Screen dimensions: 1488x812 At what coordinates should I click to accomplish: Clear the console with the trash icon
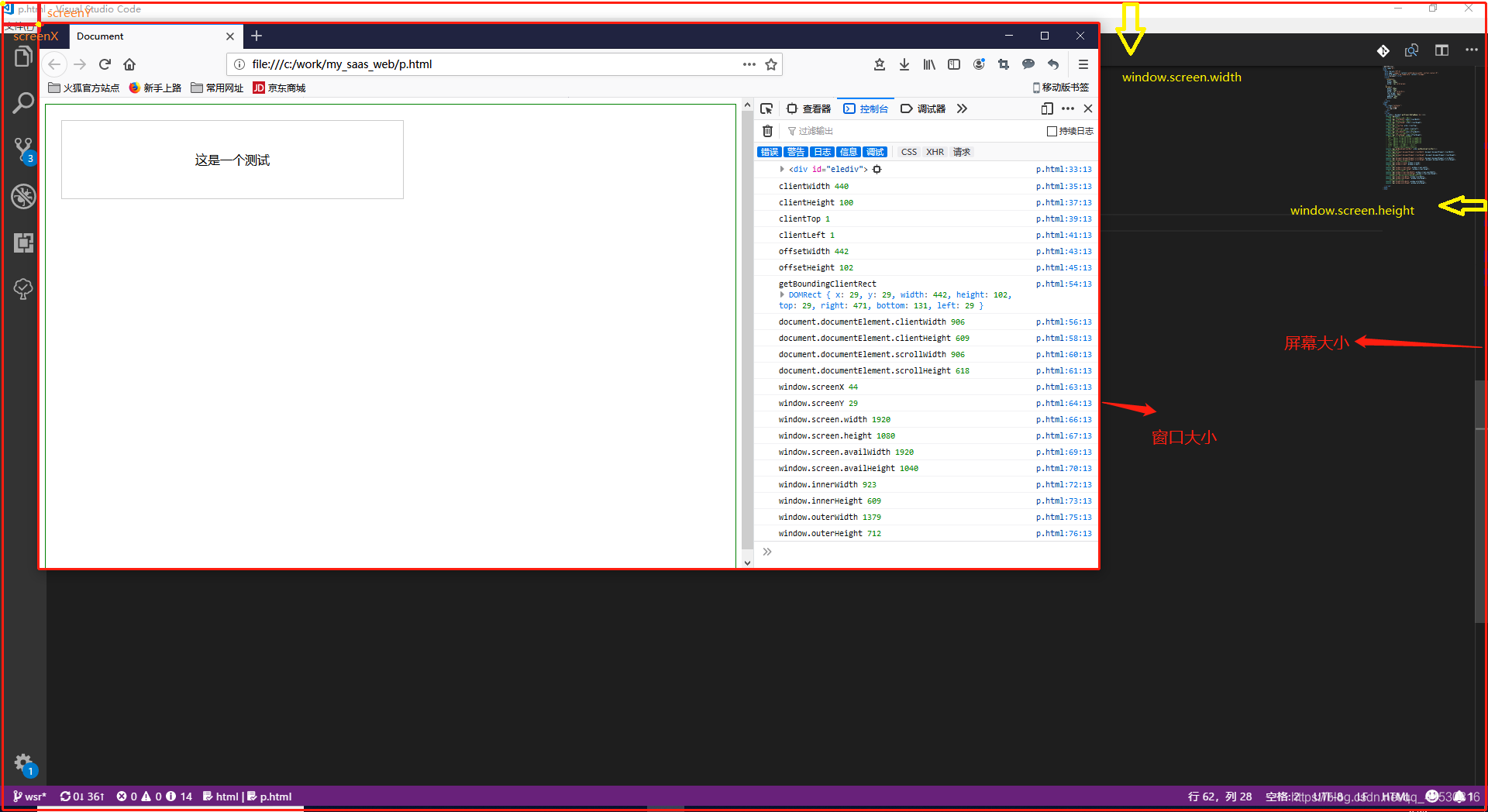point(767,131)
